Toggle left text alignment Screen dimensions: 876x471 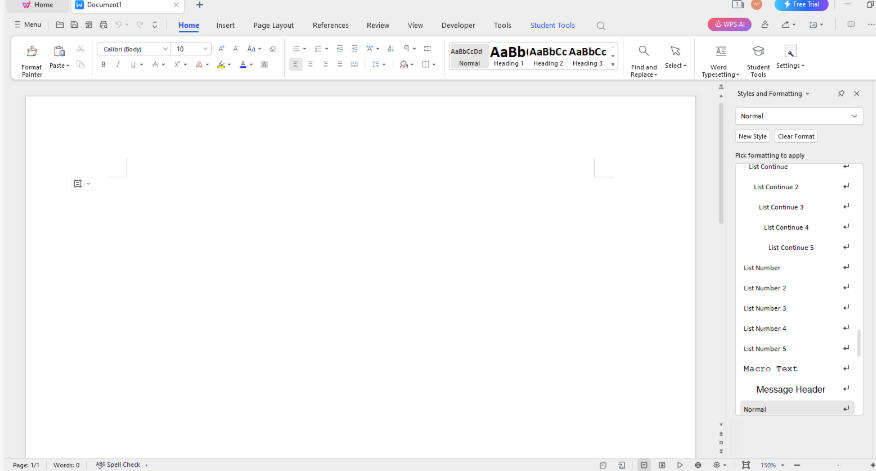296,65
